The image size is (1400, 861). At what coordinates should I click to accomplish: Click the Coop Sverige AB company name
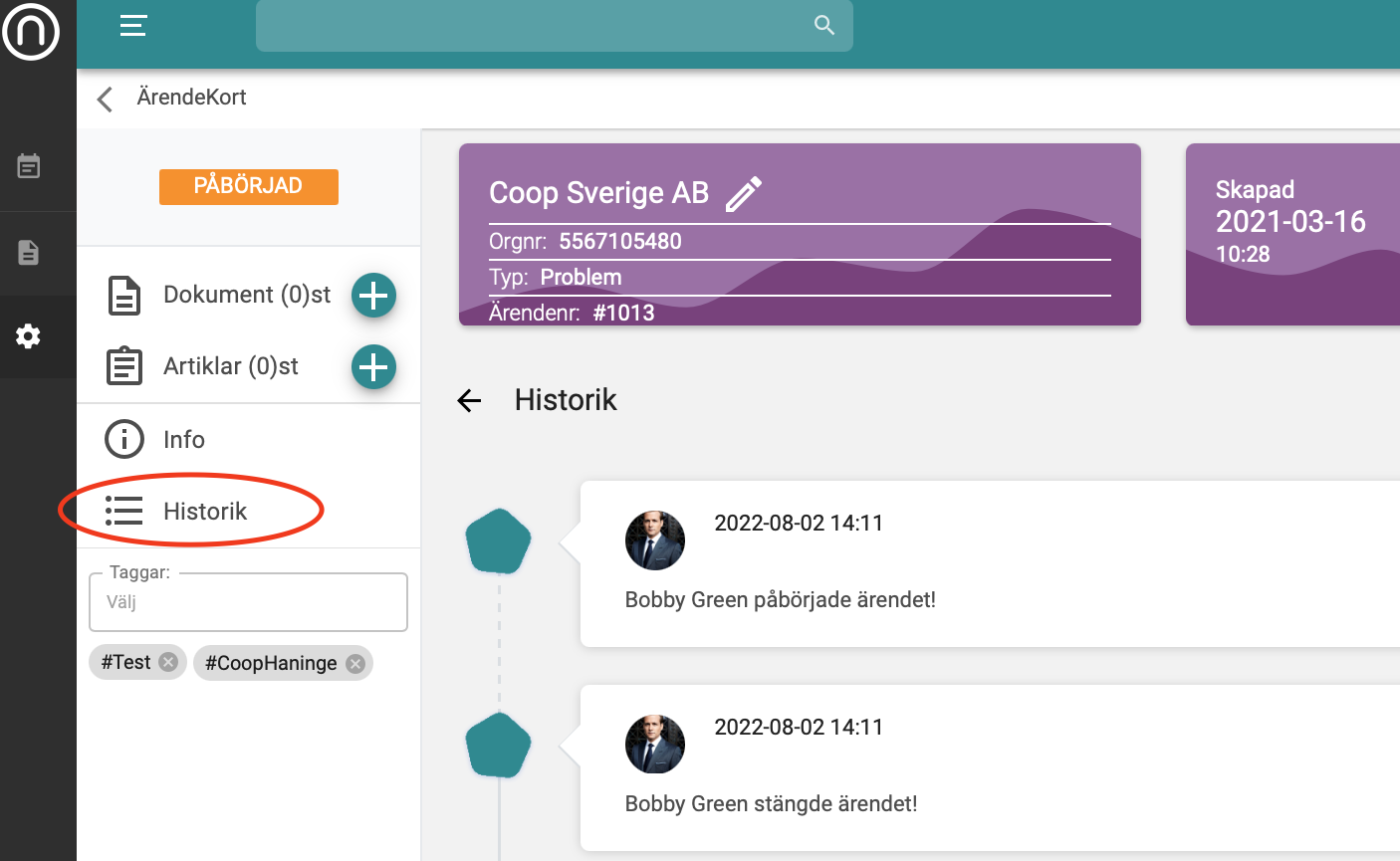(x=598, y=193)
